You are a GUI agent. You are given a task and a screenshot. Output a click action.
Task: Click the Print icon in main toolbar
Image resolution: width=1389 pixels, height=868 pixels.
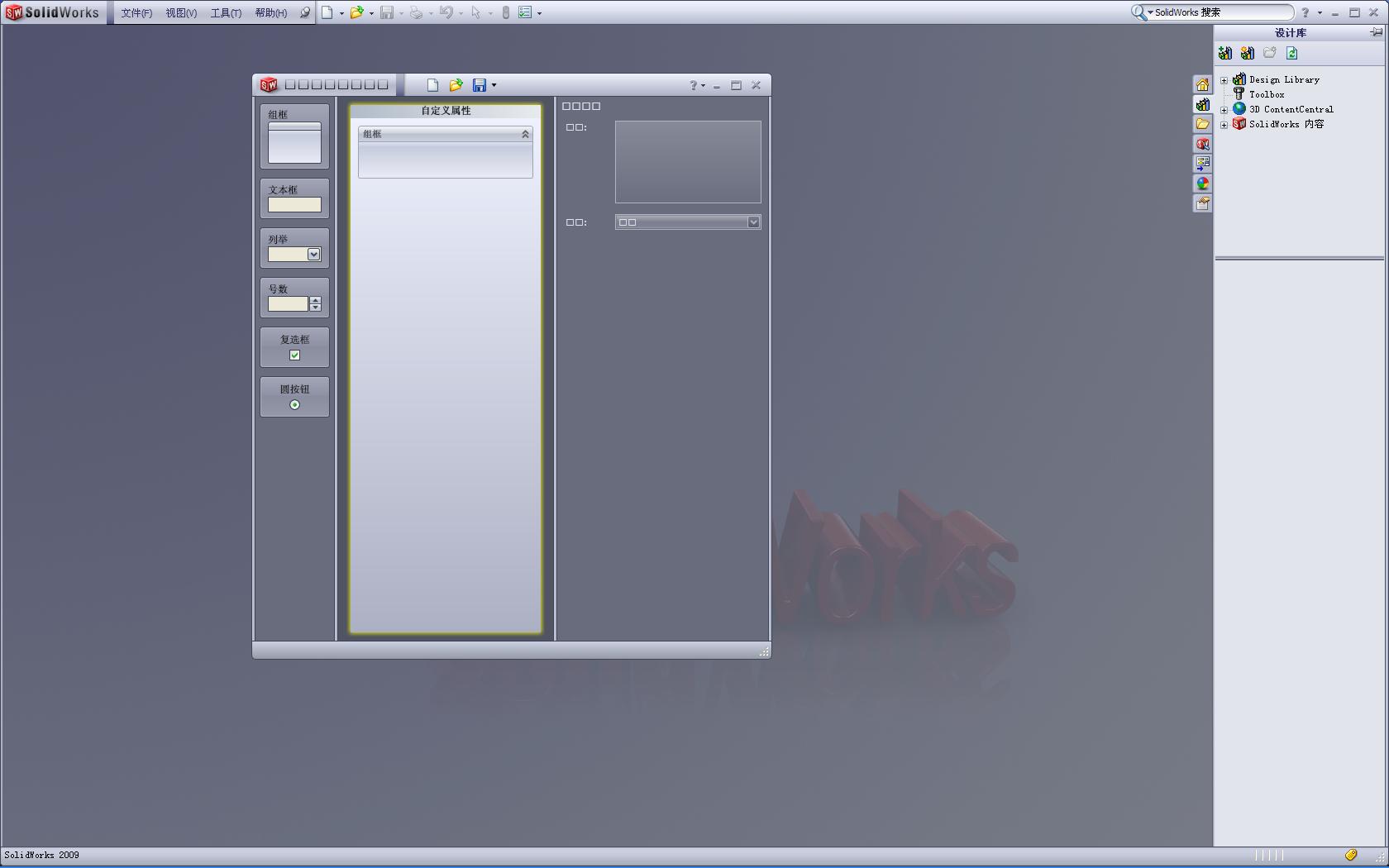(x=416, y=12)
